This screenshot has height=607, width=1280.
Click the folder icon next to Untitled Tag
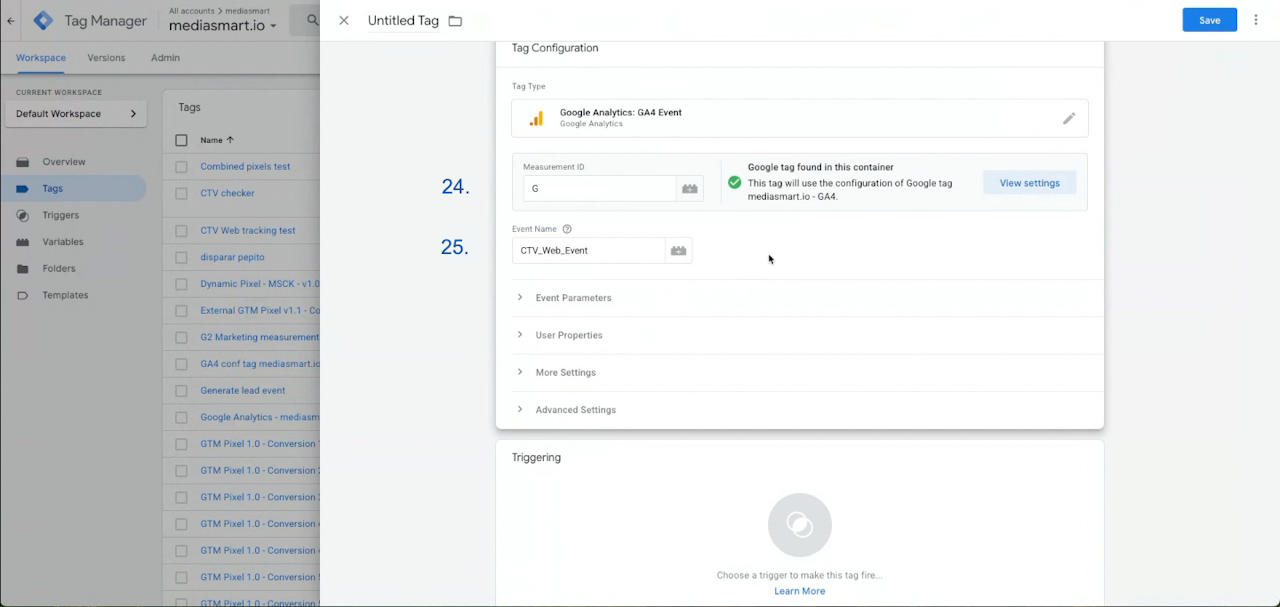[455, 21]
